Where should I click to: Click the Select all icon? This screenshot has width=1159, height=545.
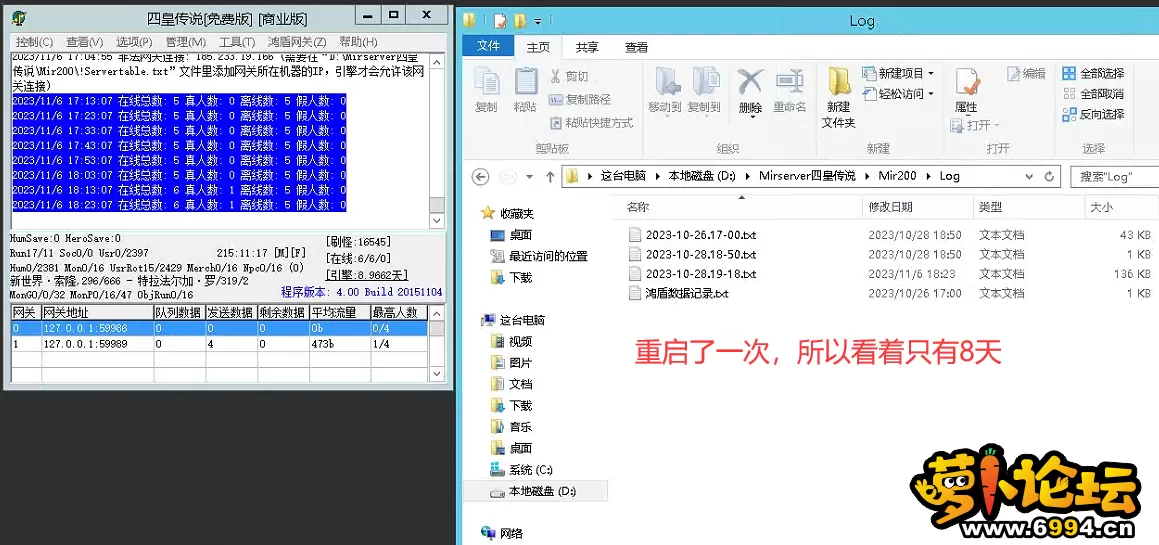[1069, 73]
